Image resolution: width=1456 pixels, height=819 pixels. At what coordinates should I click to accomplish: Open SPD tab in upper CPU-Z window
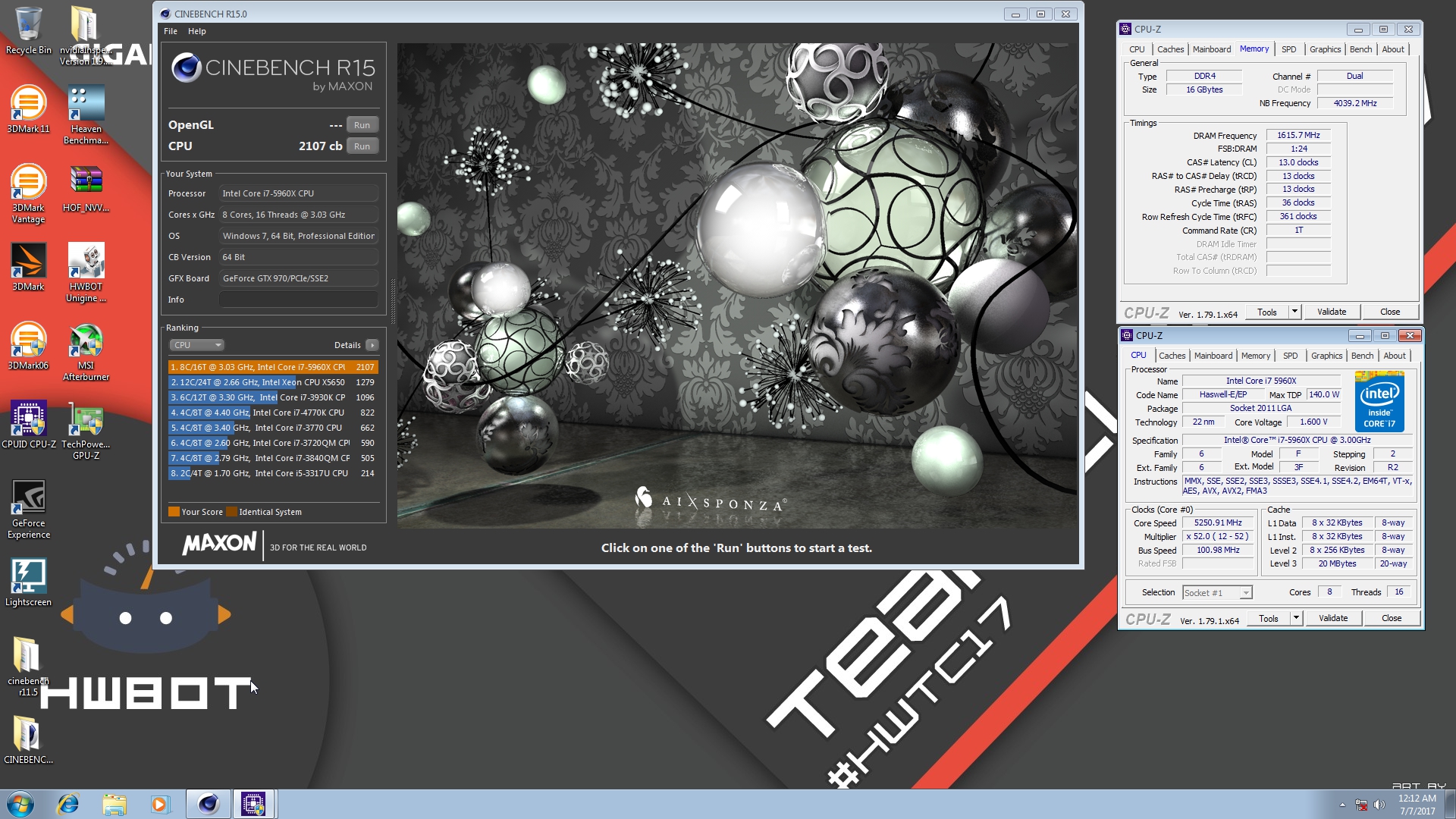1288,49
